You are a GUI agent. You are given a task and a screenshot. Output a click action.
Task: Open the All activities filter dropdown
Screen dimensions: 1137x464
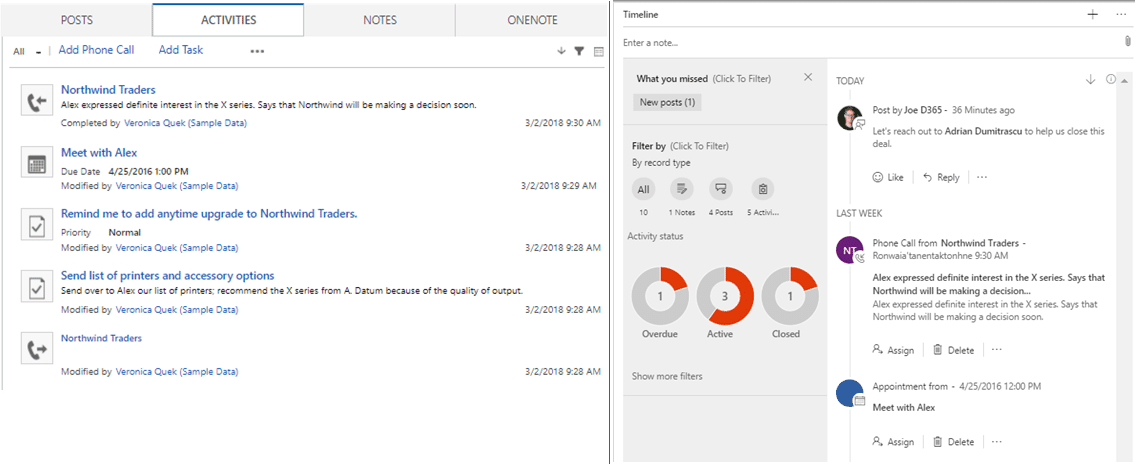27,51
